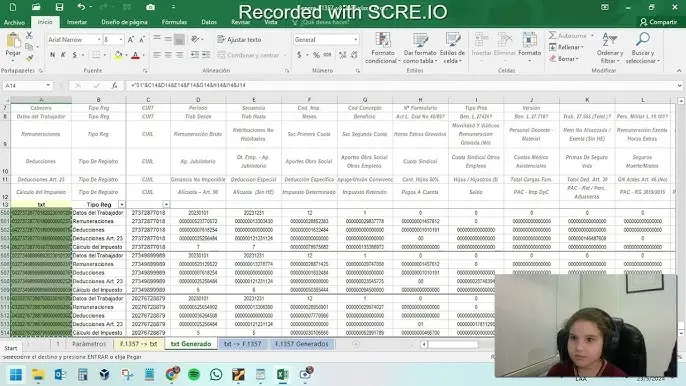Viewport: 686px width, 386px height.
Task: Open Spotify from the taskbar
Action: coord(194,375)
